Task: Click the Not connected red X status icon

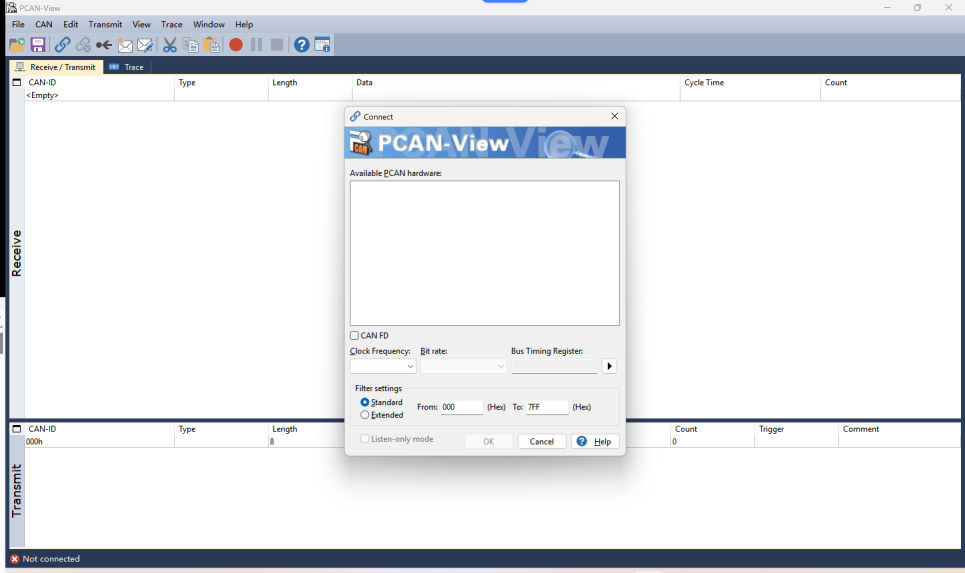Action: pos(15,559)
